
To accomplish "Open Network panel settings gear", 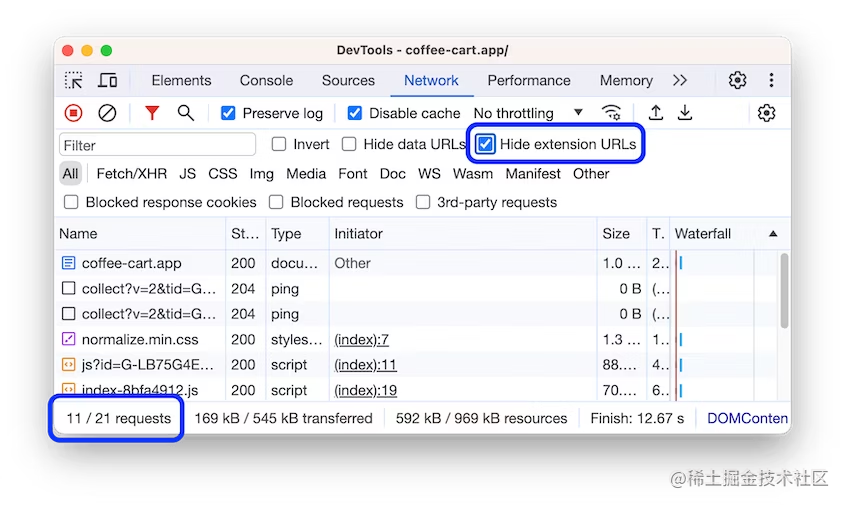I will tap(766, 113).
